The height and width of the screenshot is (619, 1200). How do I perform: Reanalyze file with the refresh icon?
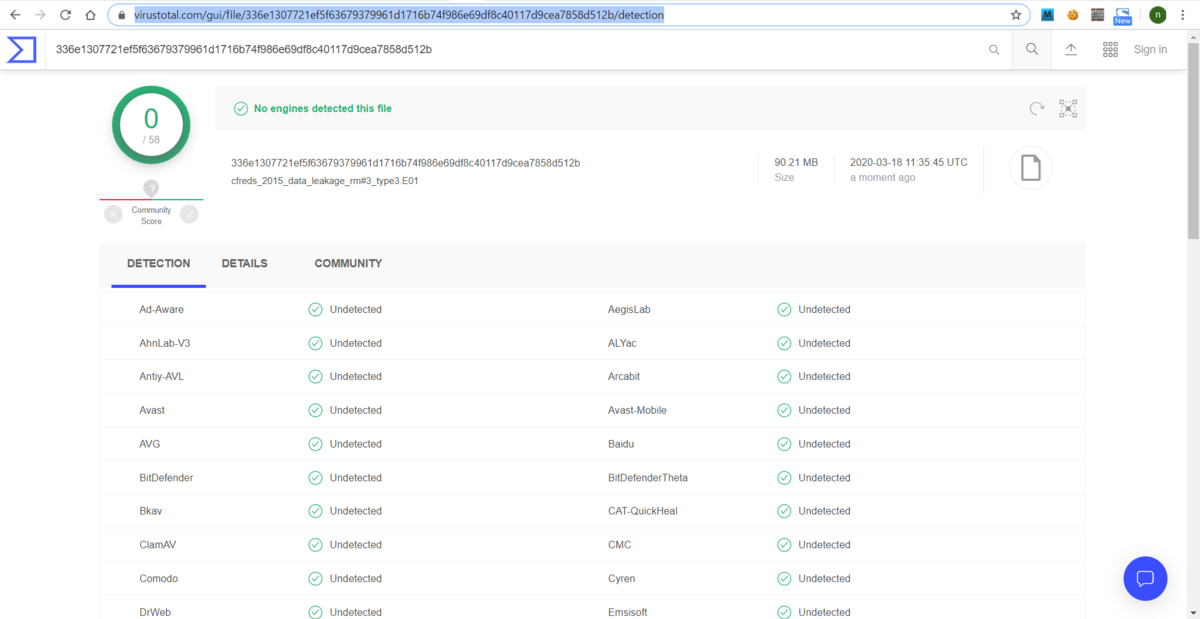click(1037, 108)
